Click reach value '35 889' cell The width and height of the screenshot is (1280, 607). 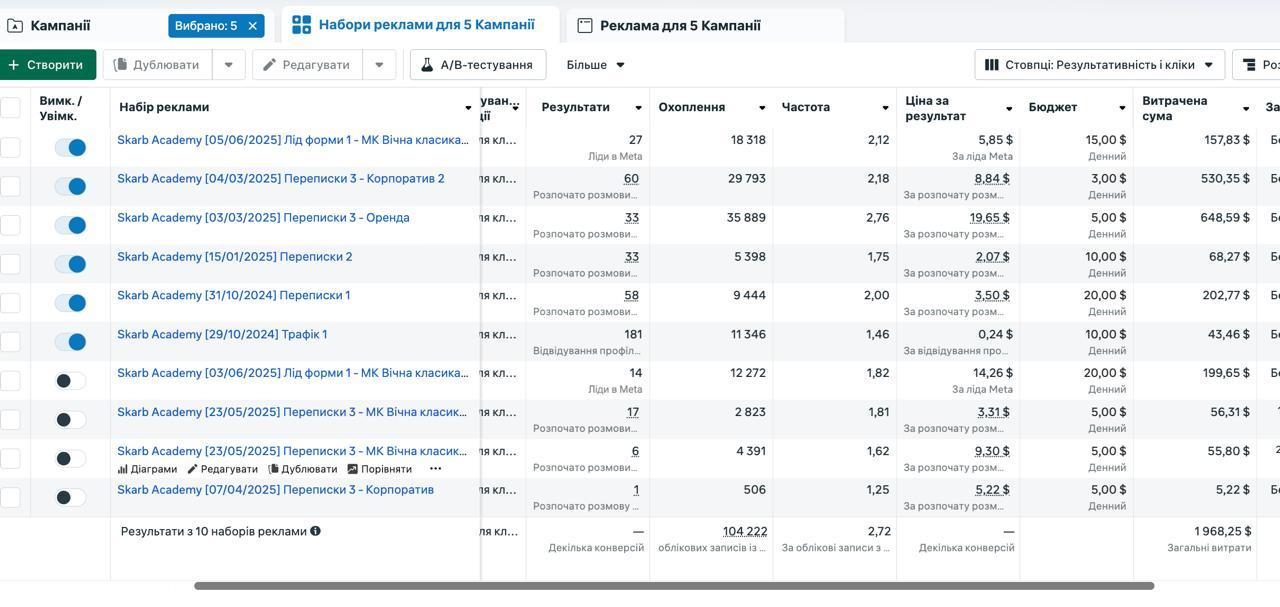(x=746, y=218)
